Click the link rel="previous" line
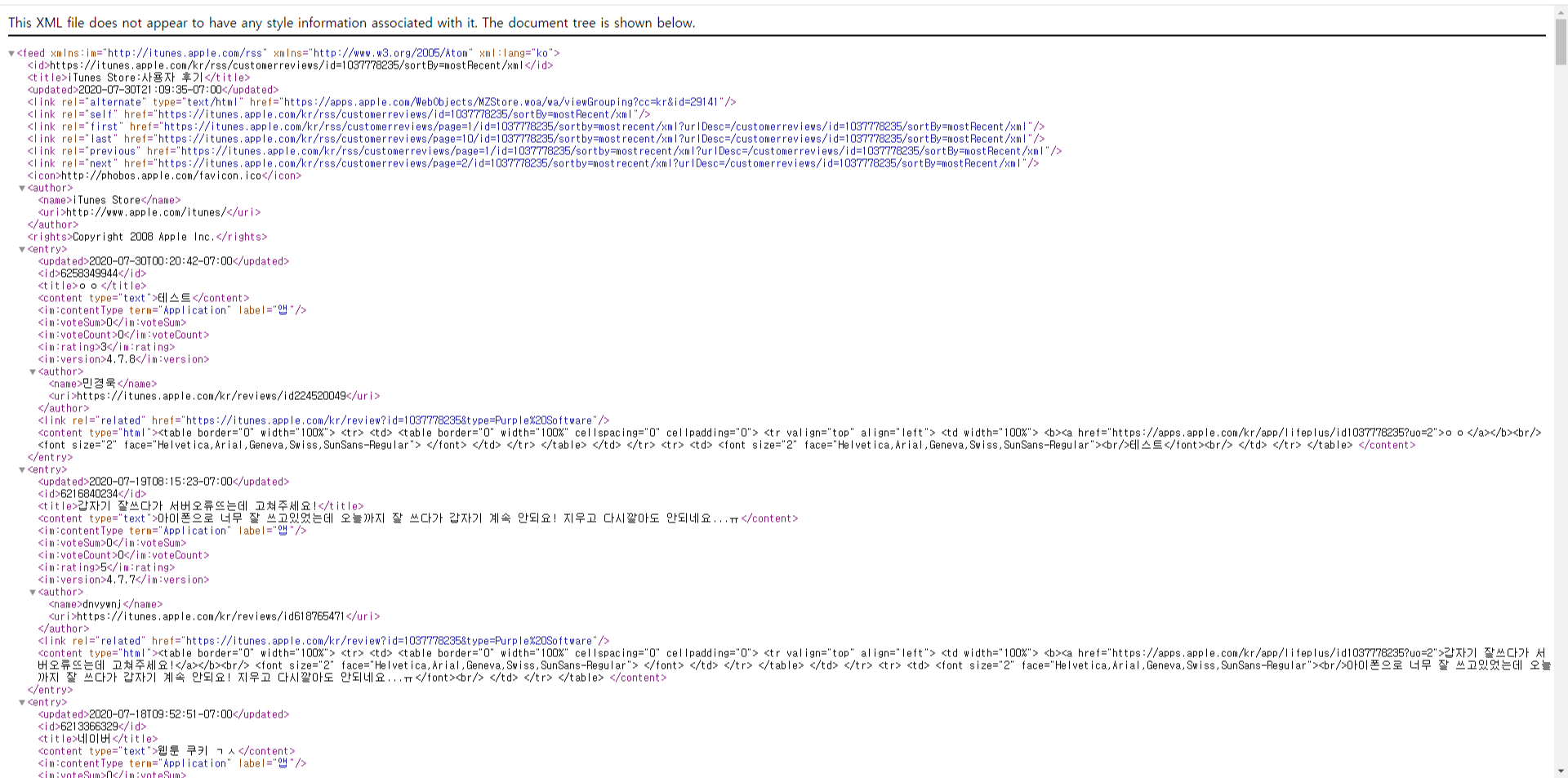This screenshot has height=778, width=1568. (545, 151)
